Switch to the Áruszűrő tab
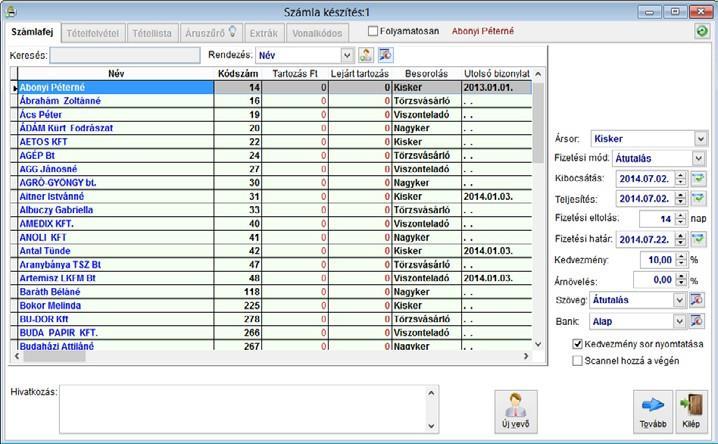The height and width of the screenshot is (444, 718). [x=211, y=33]
